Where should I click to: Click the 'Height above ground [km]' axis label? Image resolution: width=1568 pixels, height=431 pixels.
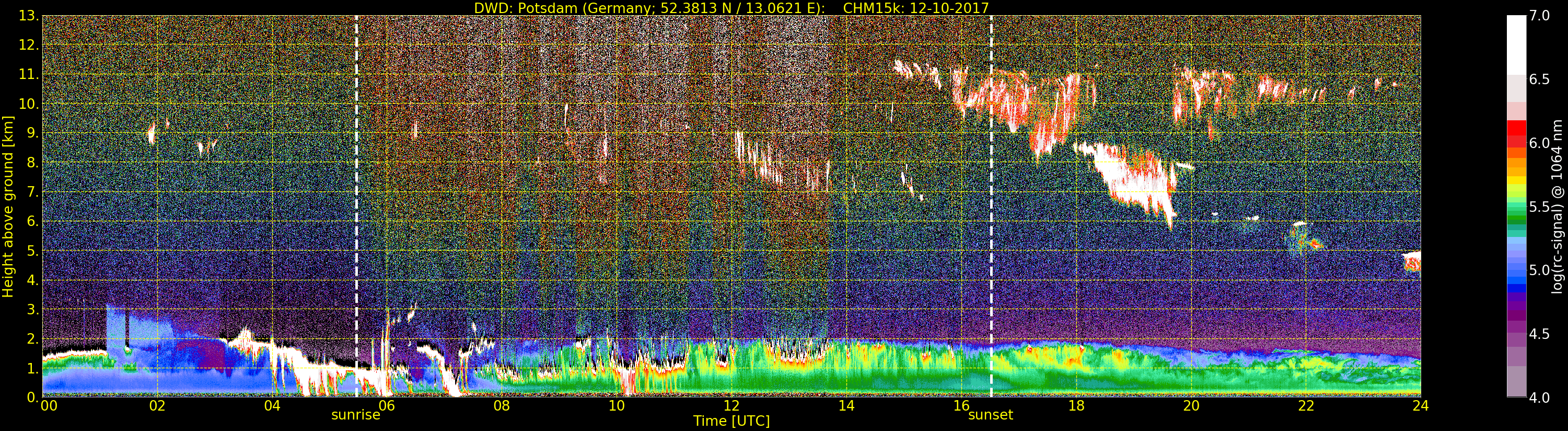click(x=8, y=206)
